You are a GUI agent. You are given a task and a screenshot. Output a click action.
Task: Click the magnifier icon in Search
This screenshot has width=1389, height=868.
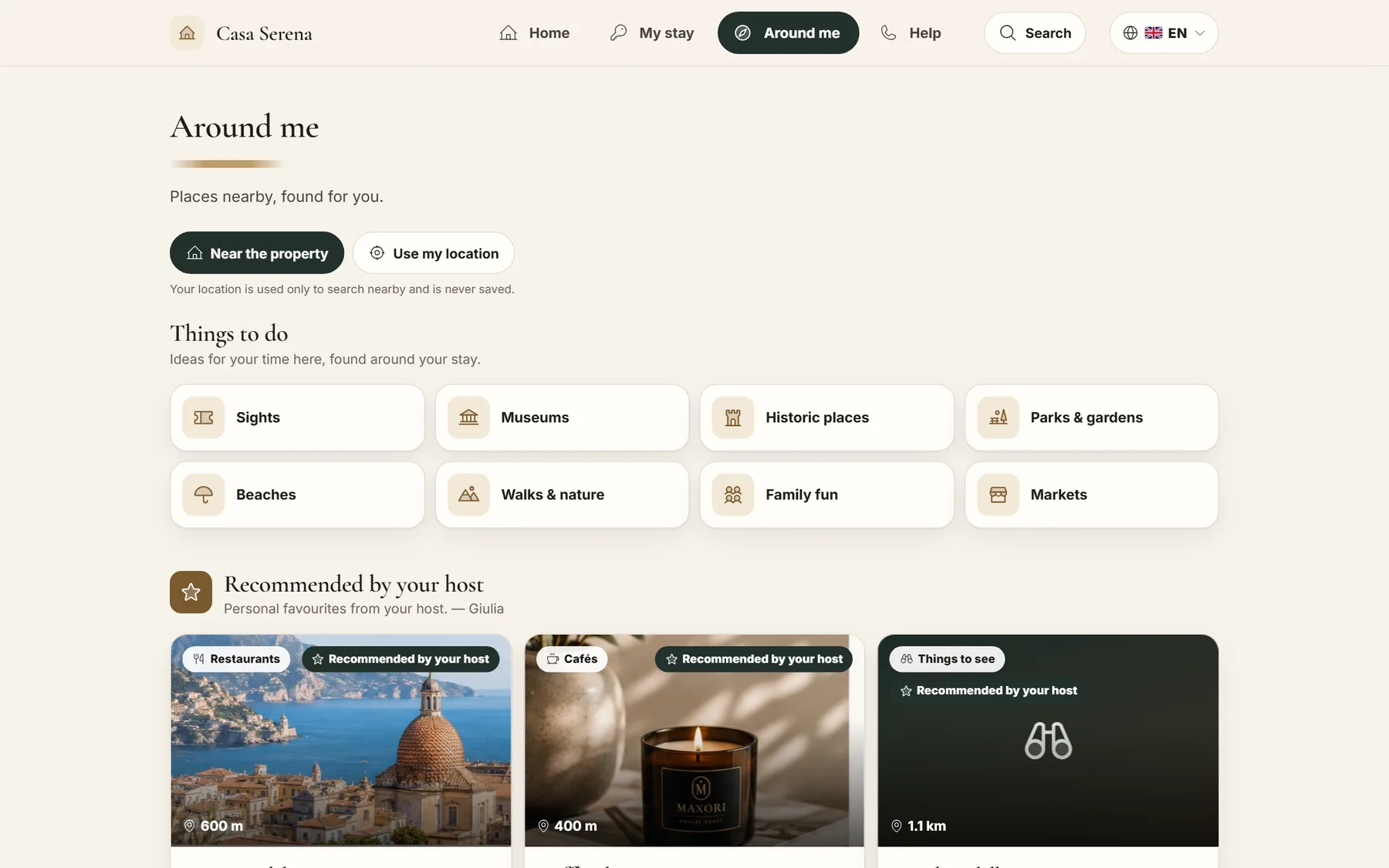1008,33
